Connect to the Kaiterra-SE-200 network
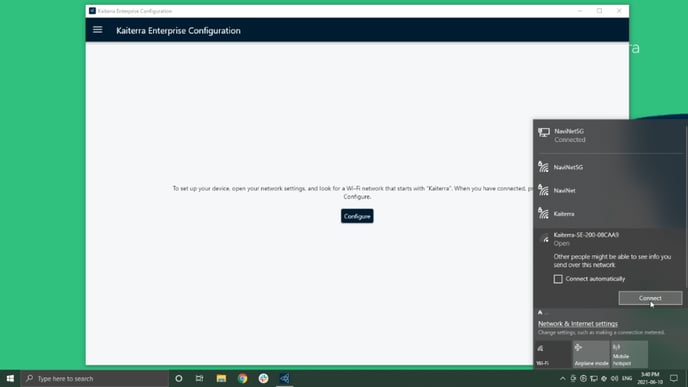This screenshot has width=688, height=387. [650, 298]
